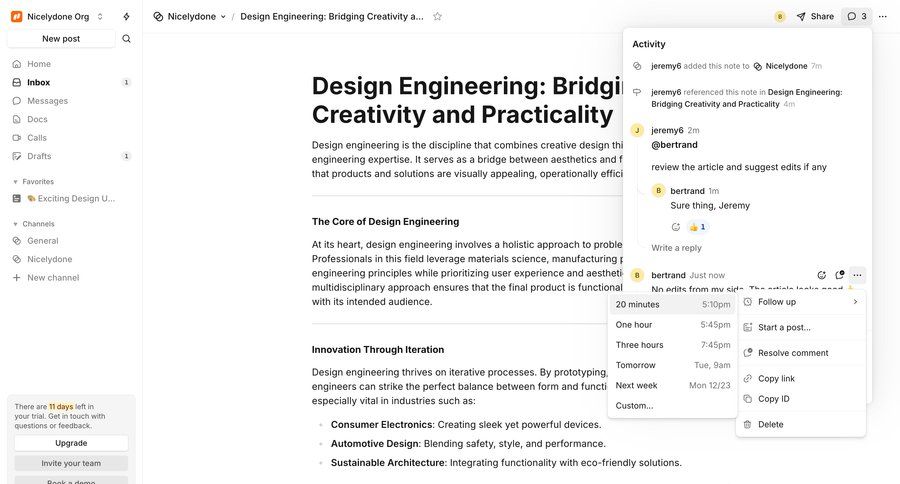Select Copy link from the menu

776,378
